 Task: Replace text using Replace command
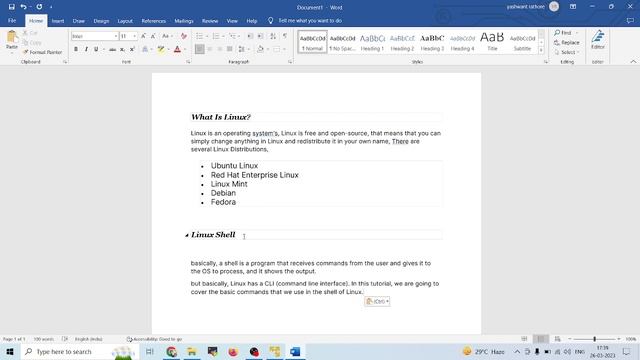567,42
